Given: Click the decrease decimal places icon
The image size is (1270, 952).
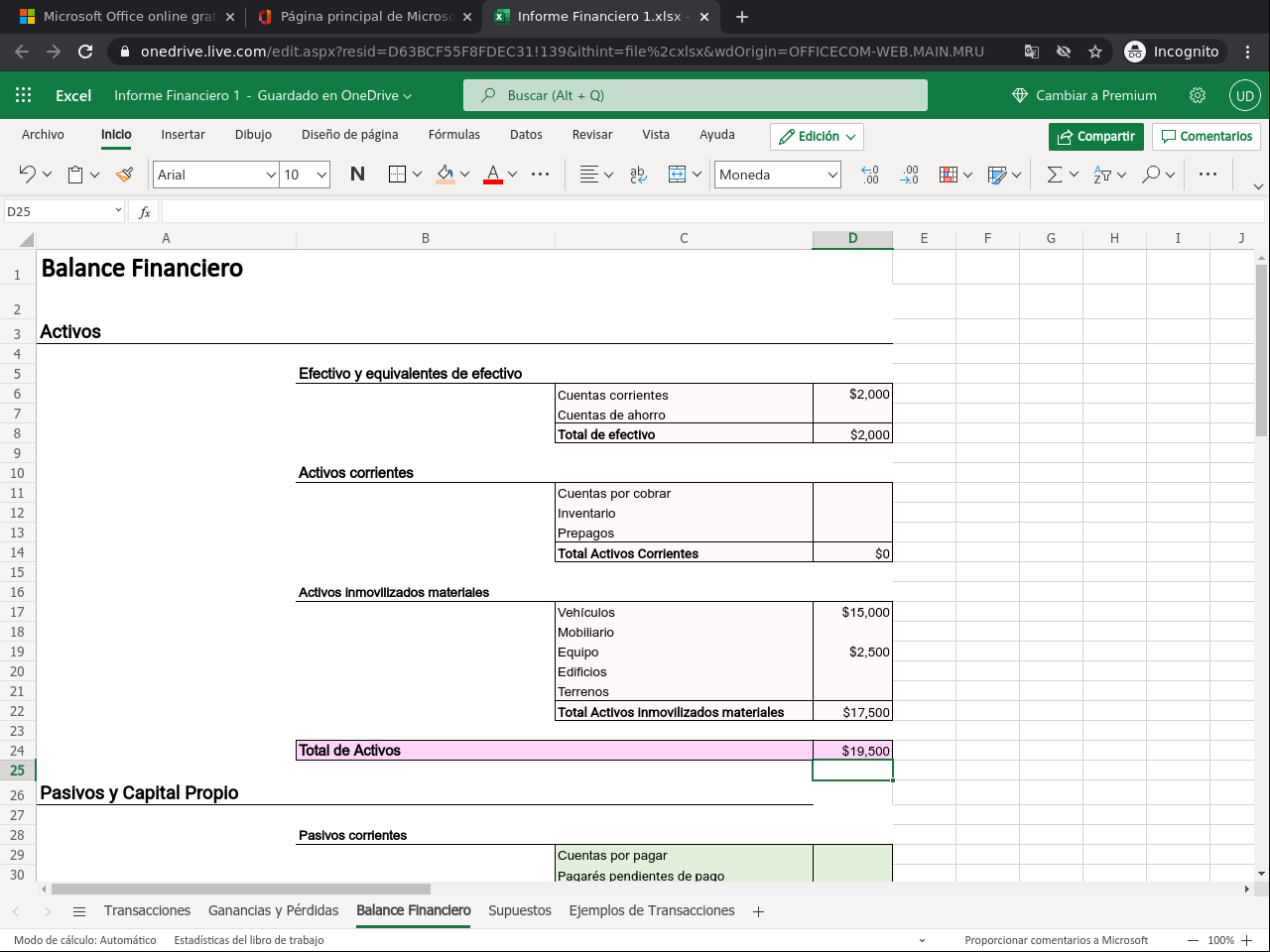Looking at the screenshot, I should tap(909, 175).
